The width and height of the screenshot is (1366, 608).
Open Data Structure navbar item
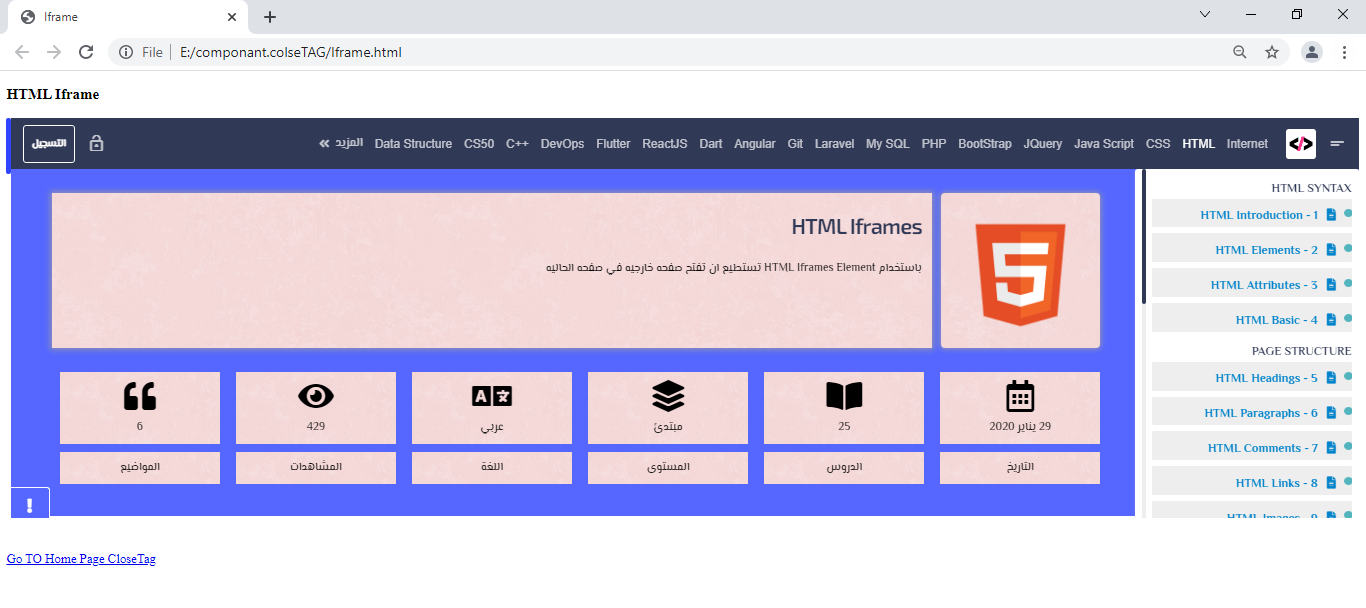413,144
